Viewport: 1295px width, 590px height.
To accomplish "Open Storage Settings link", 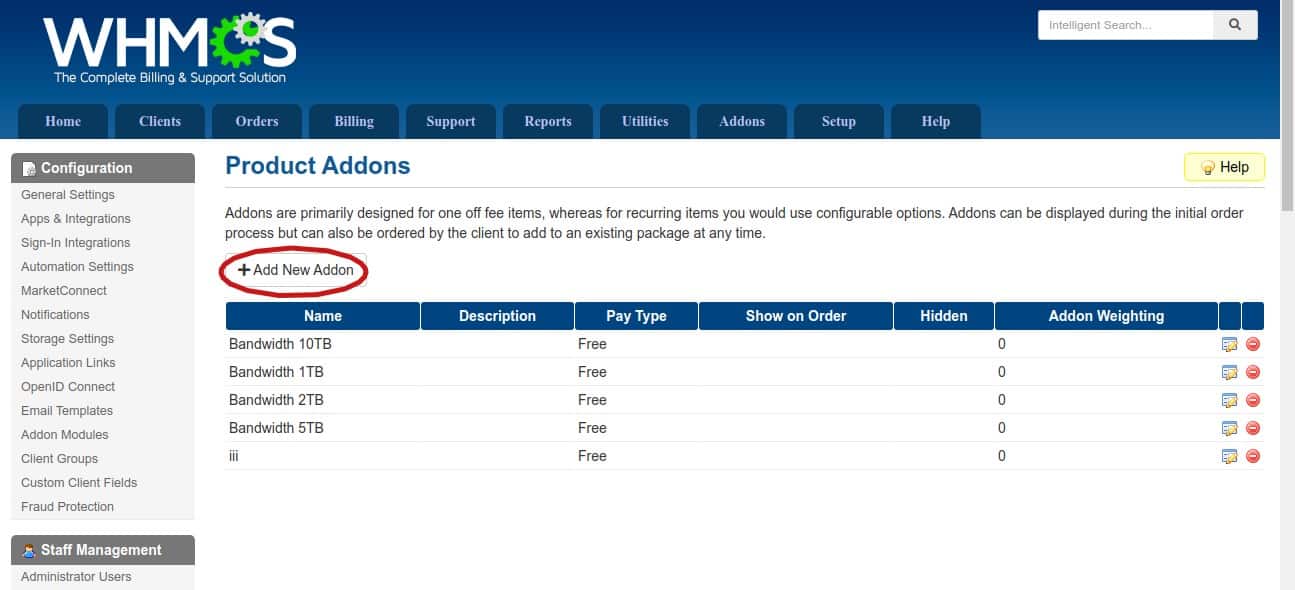I will pyautogui.click(x=67, y=339).
